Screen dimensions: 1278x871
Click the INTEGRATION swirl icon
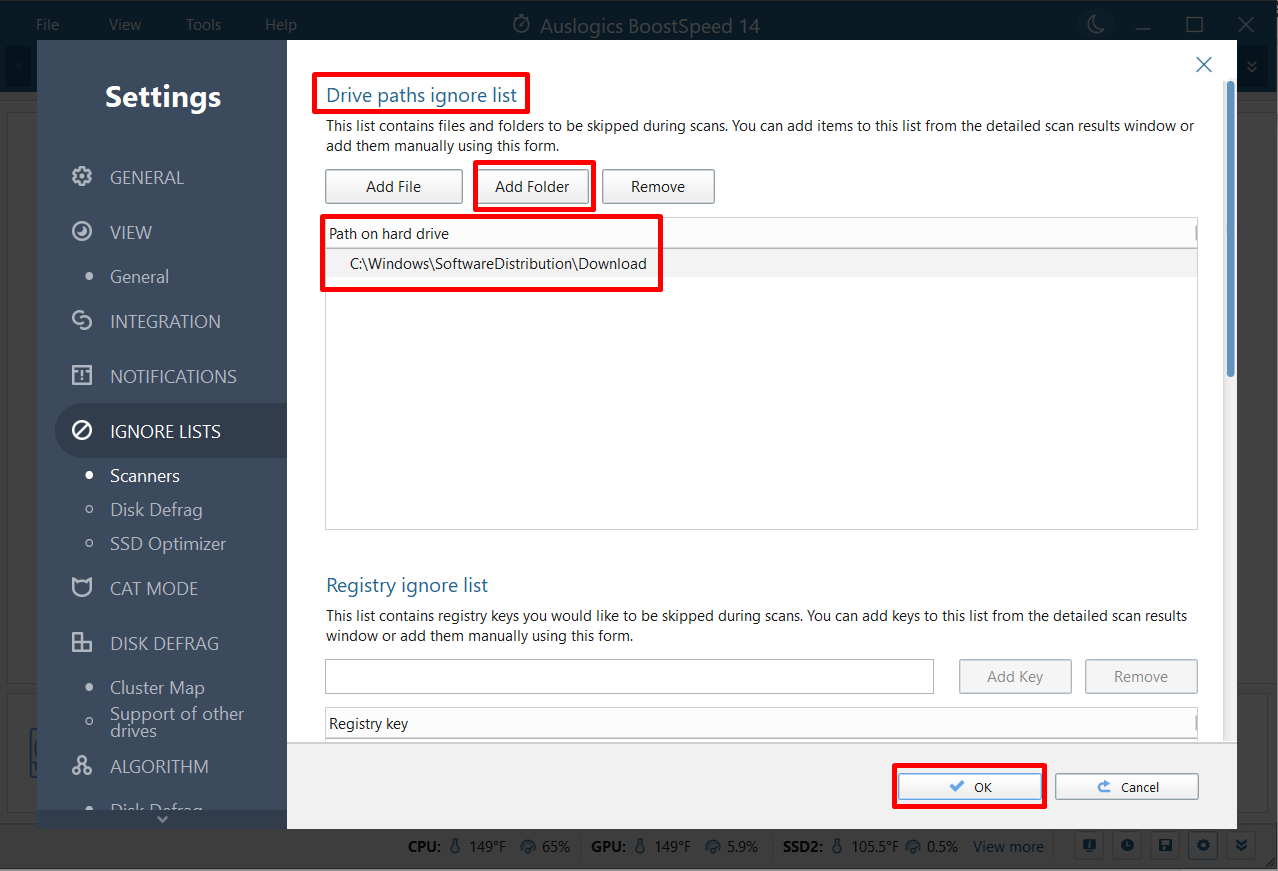[82, 321]
